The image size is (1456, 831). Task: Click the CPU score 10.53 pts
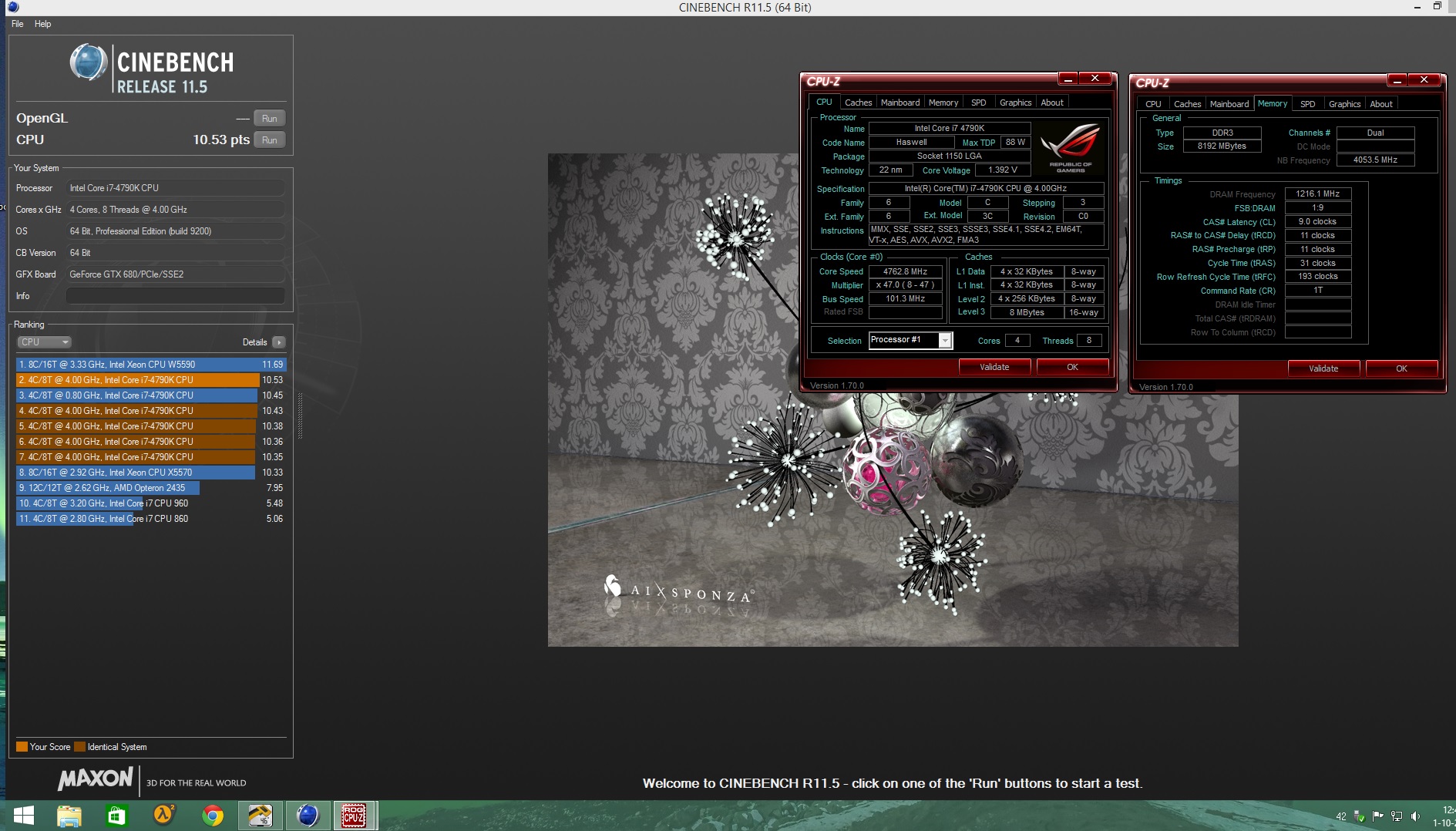tap(221, 140)
